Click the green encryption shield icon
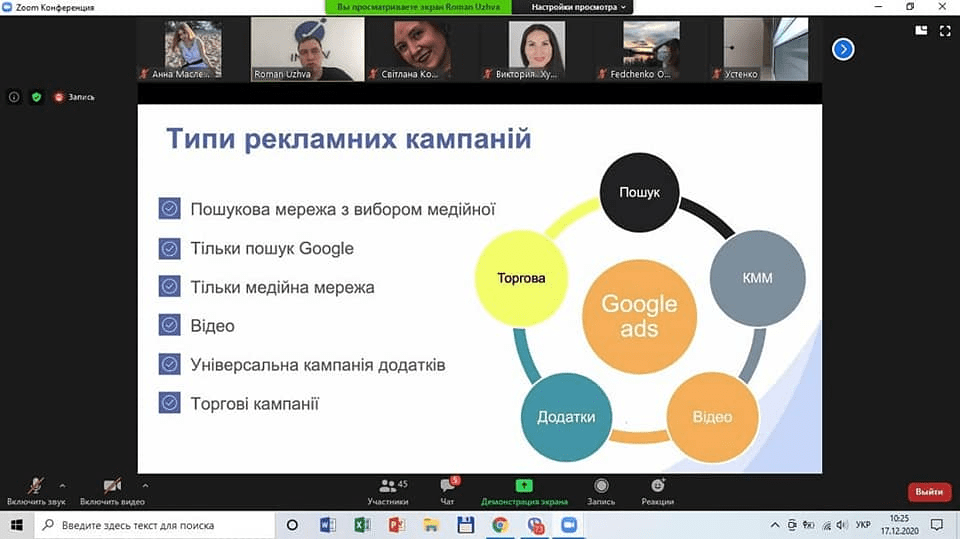The height and width of the screenshot is (539, 960). pyautogui.click(x=37, y=97)
